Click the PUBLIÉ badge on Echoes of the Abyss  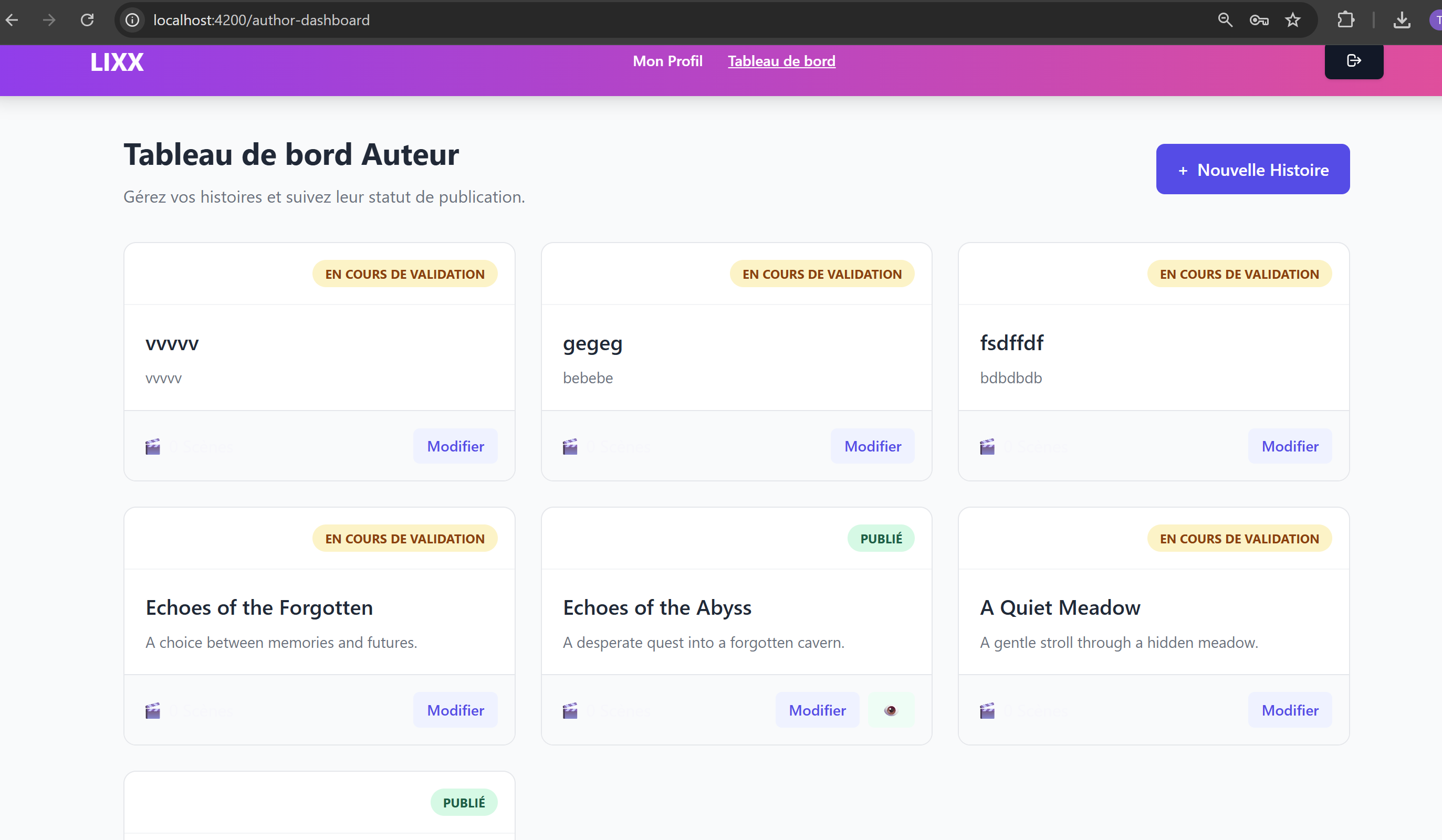[x=881, y=539]
